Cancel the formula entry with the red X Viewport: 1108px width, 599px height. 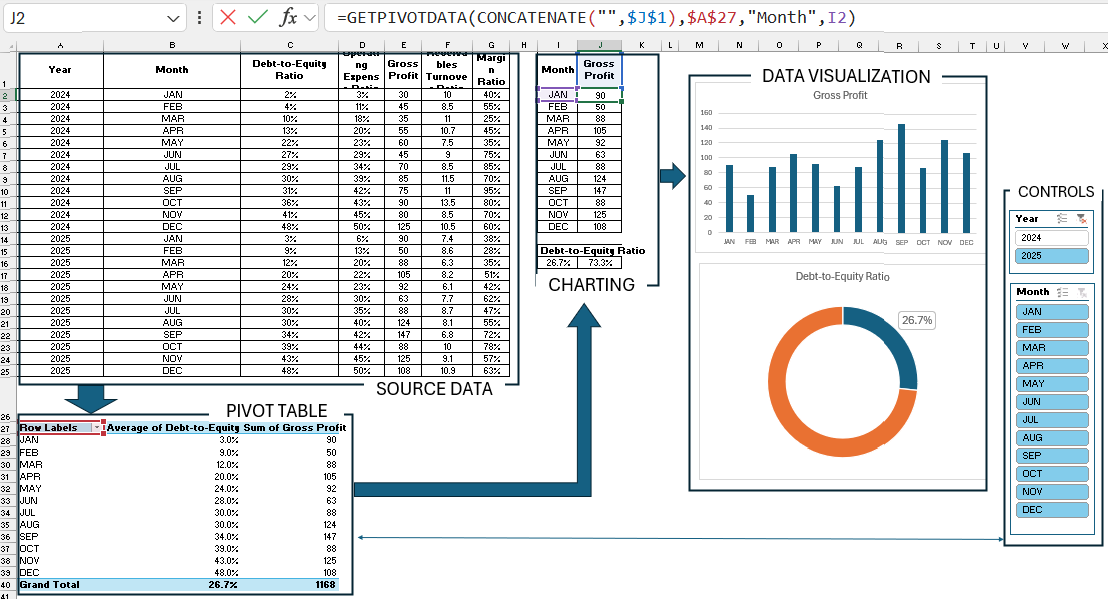pos(228,17)
